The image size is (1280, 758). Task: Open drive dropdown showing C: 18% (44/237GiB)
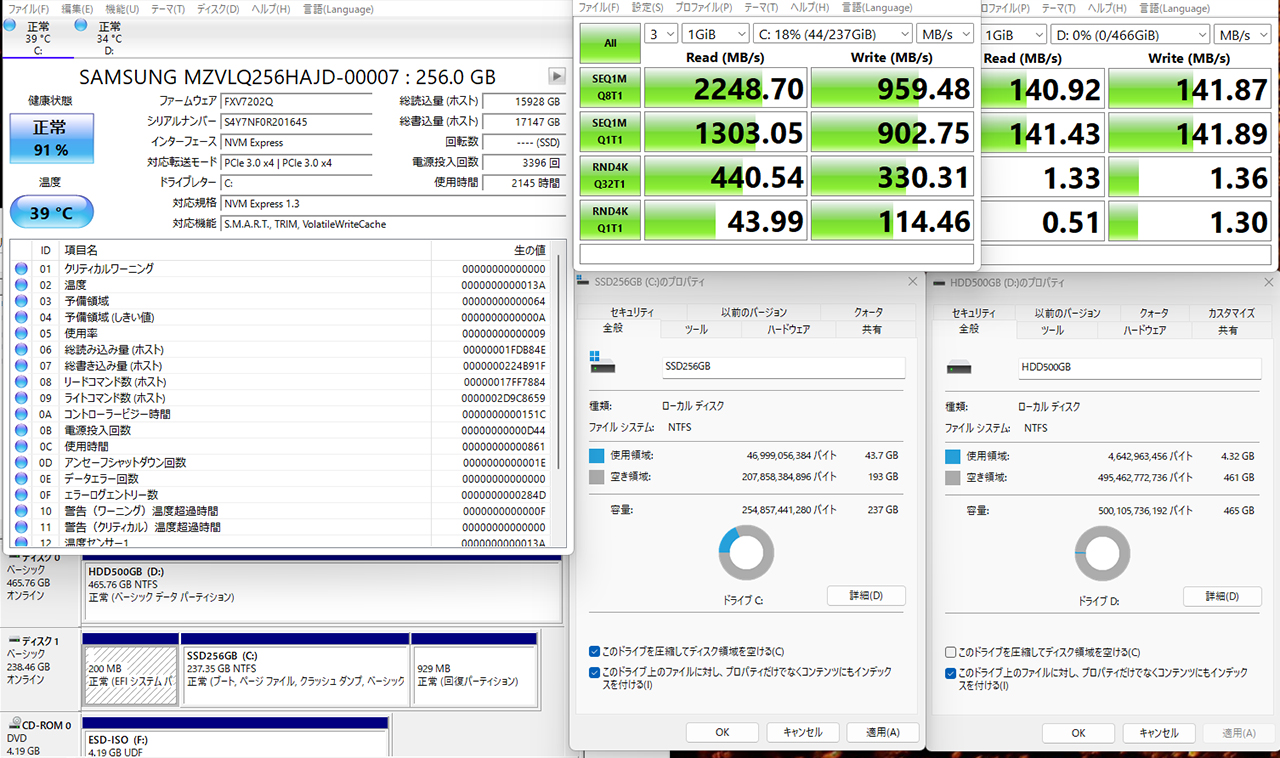coord(835,34)
